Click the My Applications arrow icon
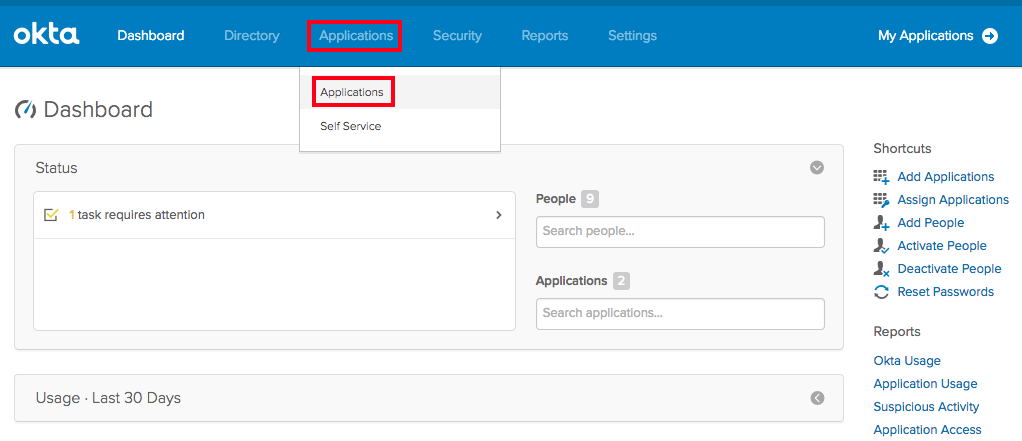Viewport: 1022px width, 441px height. pyautogui.click(x=990, y=36)
